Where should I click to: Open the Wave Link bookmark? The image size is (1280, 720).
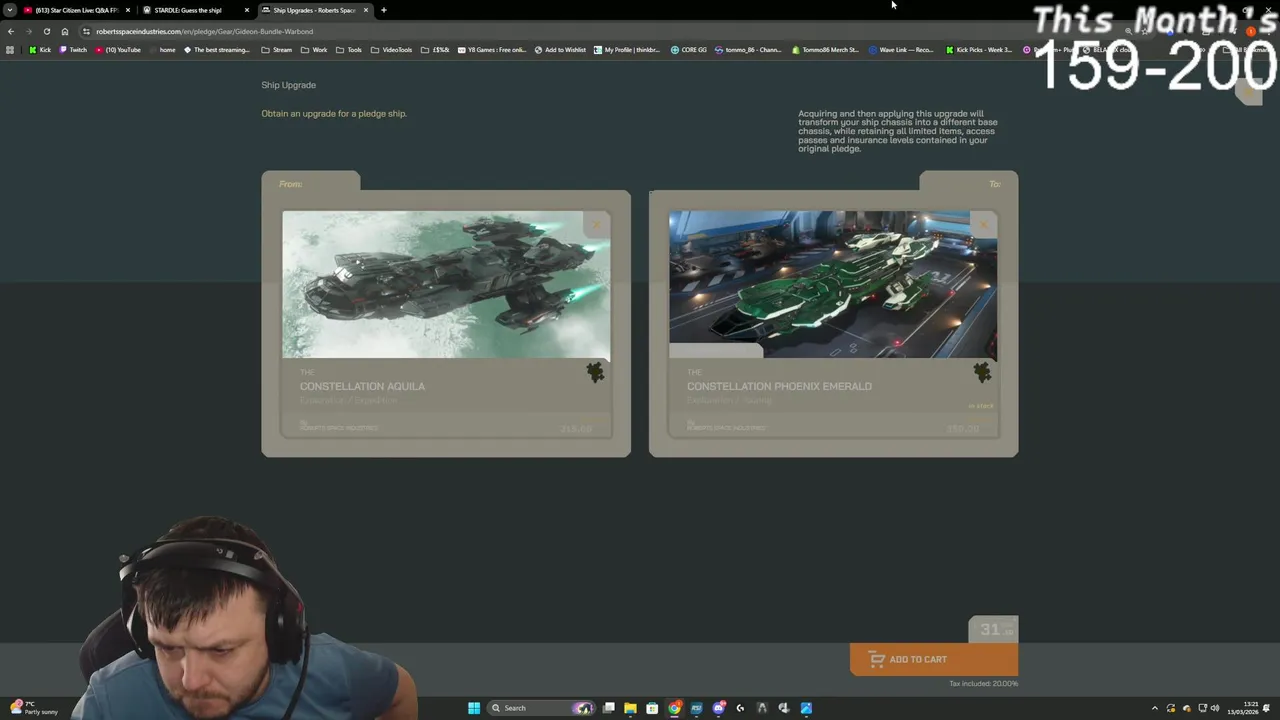(901, 49)
